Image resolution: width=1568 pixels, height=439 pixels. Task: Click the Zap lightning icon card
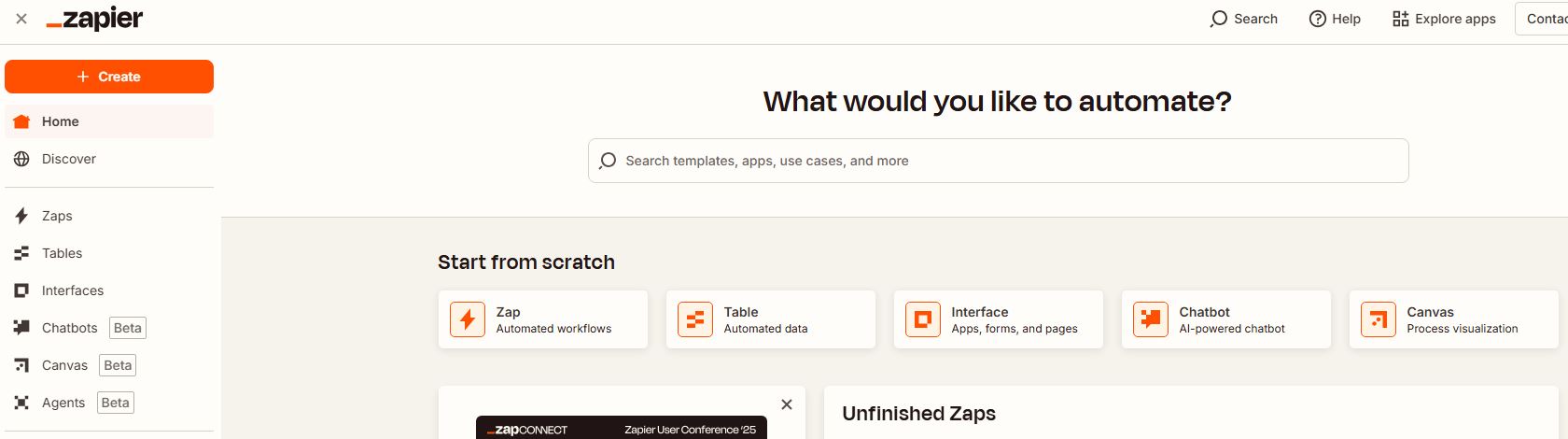tap(468, 319)
